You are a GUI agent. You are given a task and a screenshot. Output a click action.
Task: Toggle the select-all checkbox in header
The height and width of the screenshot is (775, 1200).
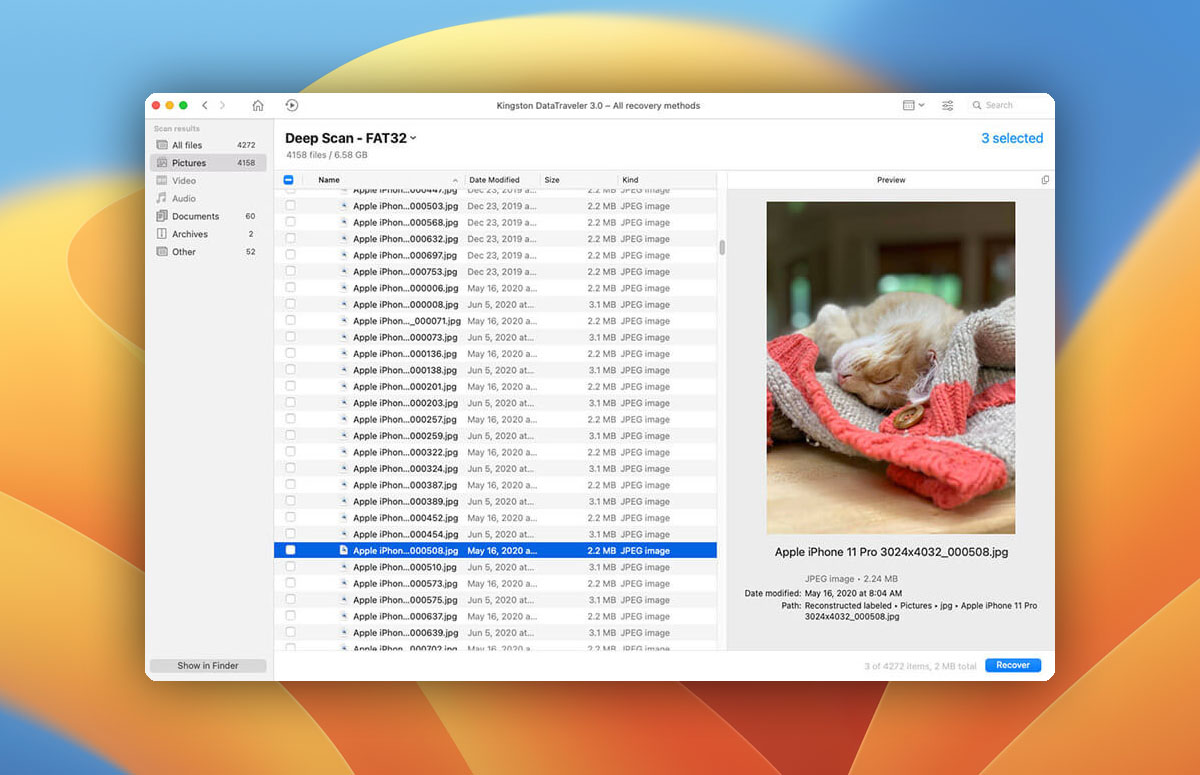289,180
